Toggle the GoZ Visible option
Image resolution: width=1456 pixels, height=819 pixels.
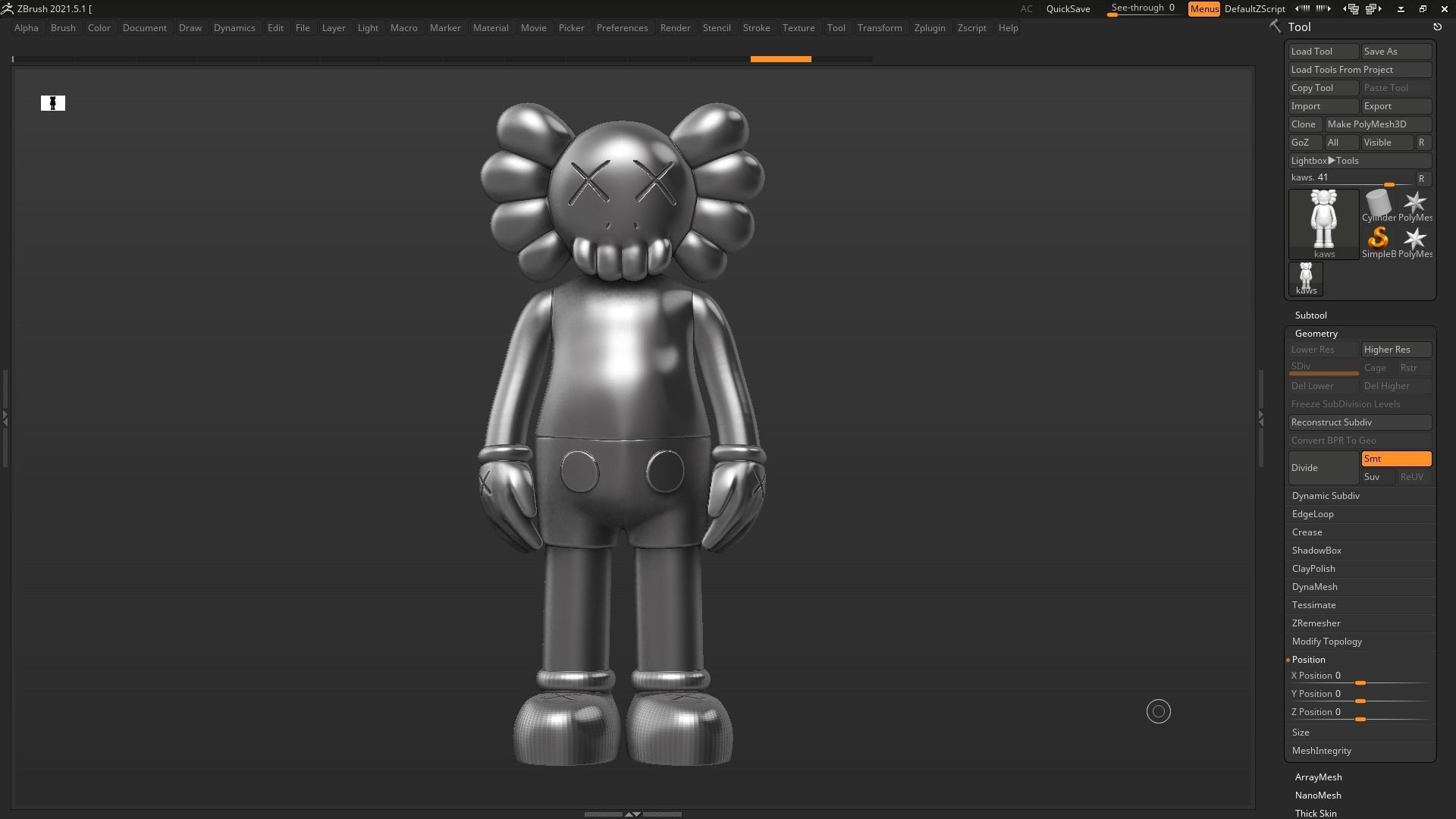[1387, 143]
